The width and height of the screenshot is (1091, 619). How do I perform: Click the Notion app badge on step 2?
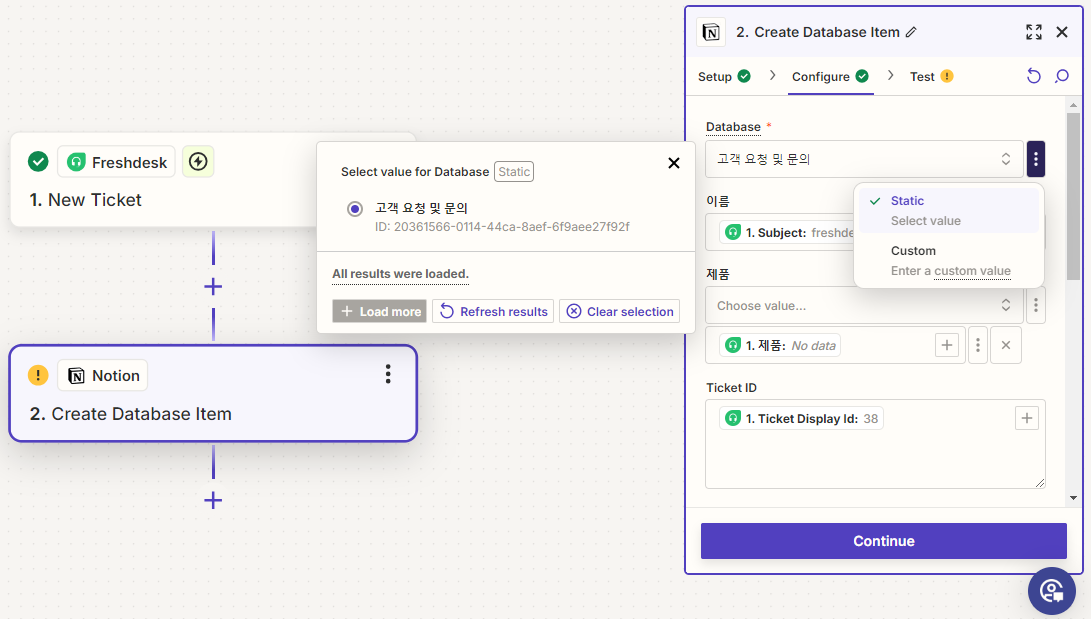(x=103, y=376)
